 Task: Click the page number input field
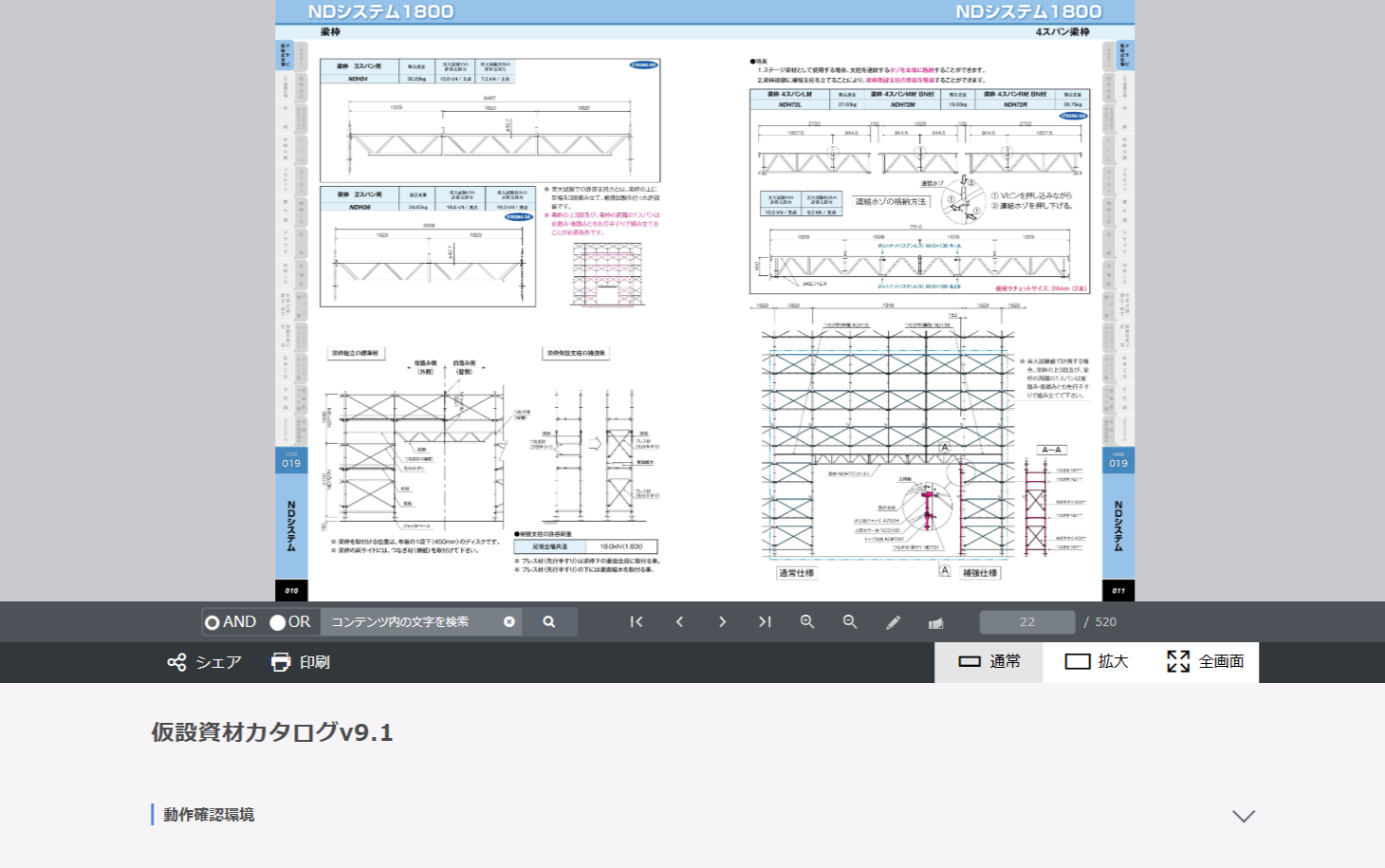tap(1026, 622)
